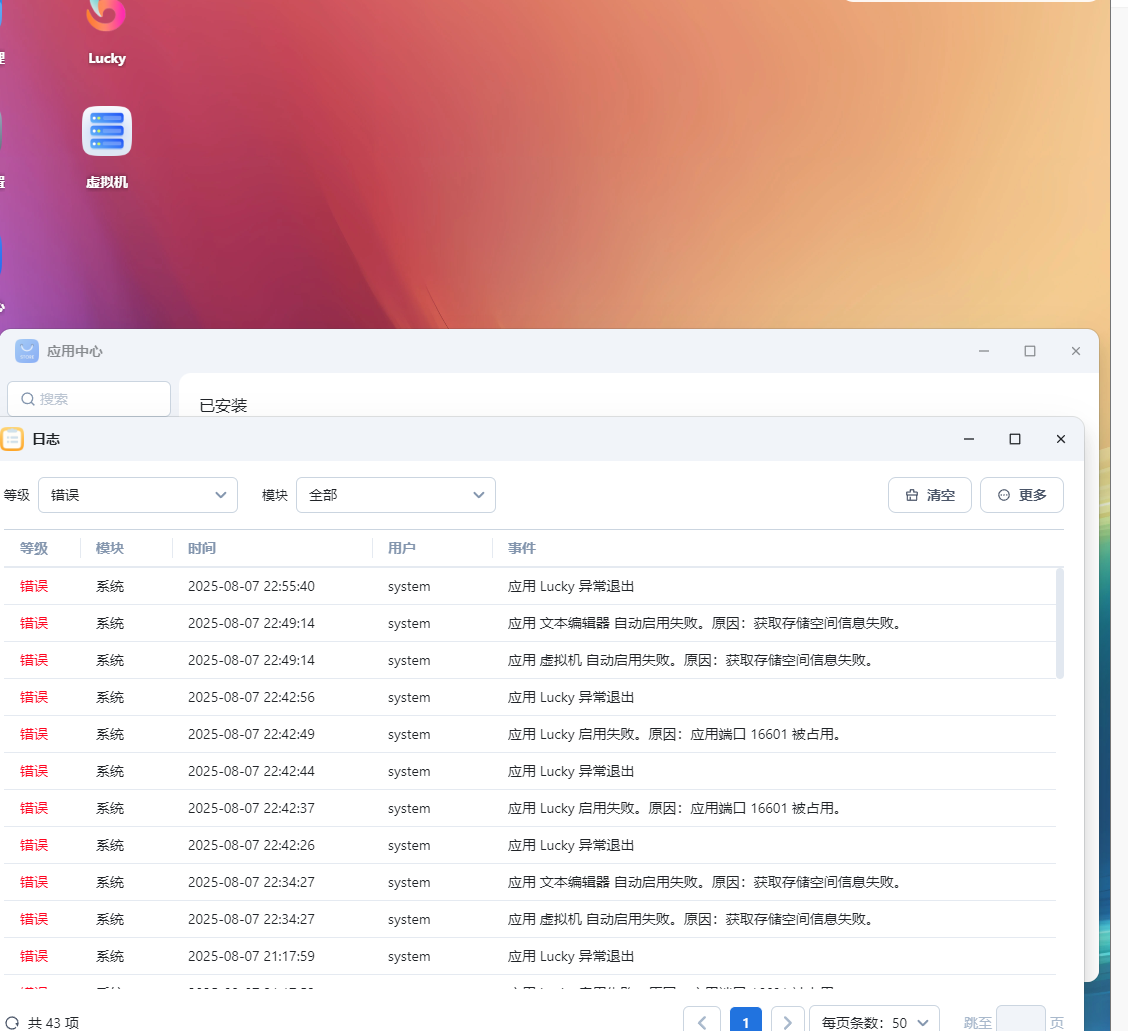Click the 日志 list vertical scrollbar
Viewport: 1128px width, 1031px height.
pyautogui.click(x=1060, y=623)
